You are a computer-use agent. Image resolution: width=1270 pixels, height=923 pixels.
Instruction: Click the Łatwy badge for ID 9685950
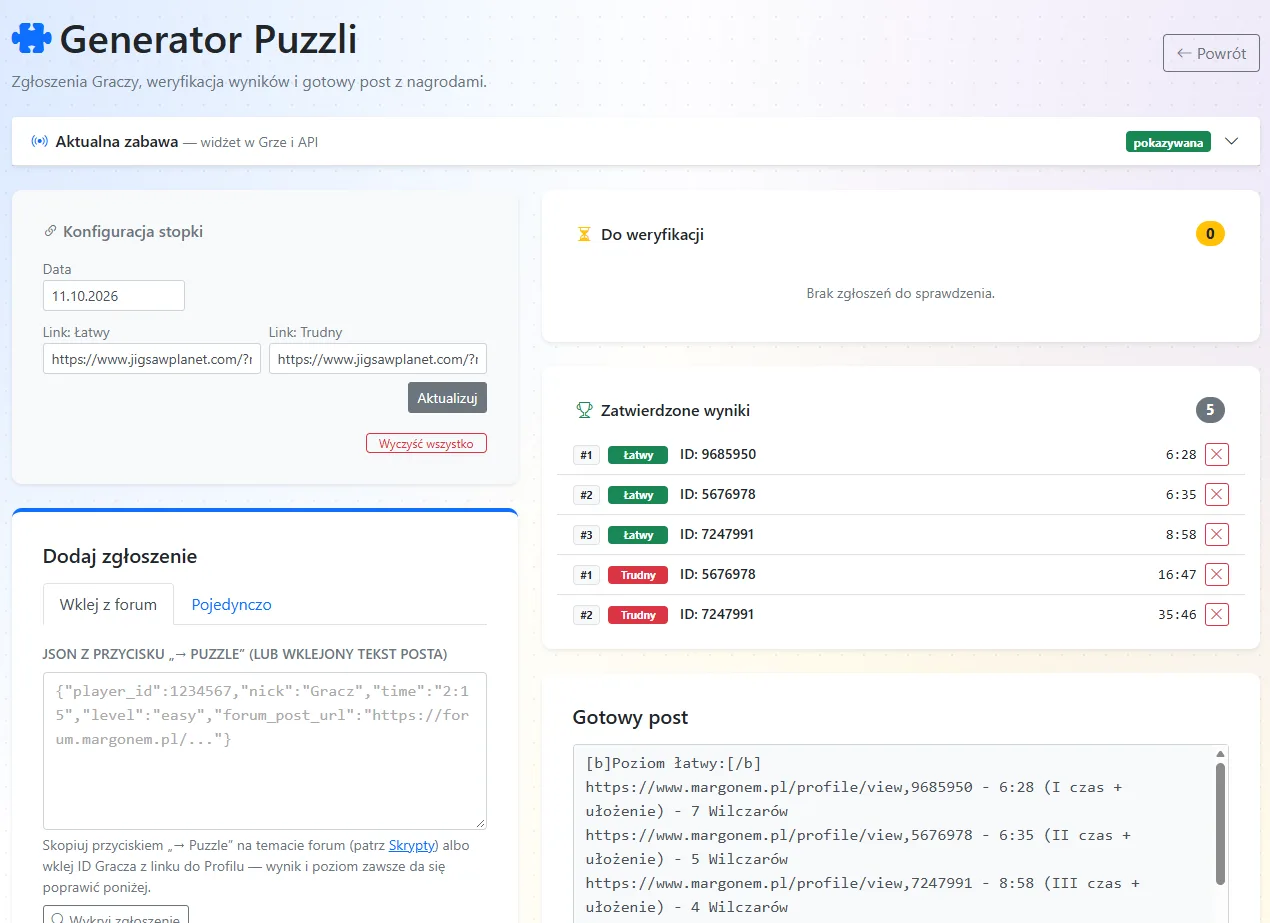coord(638,455)
